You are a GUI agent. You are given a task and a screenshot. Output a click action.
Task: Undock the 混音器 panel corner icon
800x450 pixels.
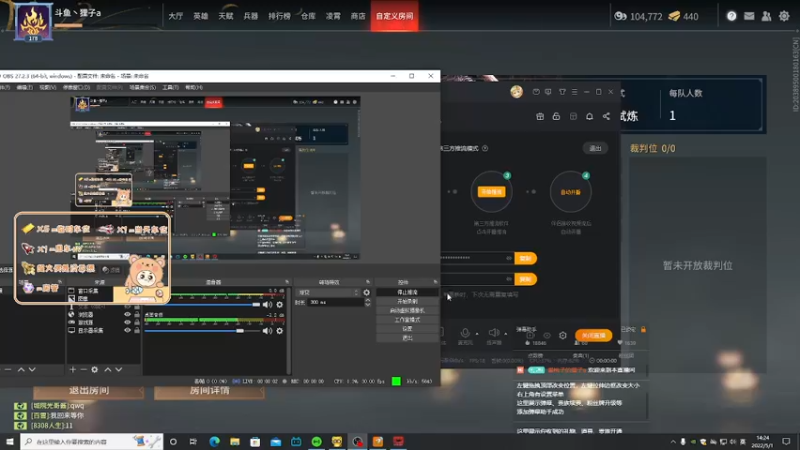click(x=287, y=282)
